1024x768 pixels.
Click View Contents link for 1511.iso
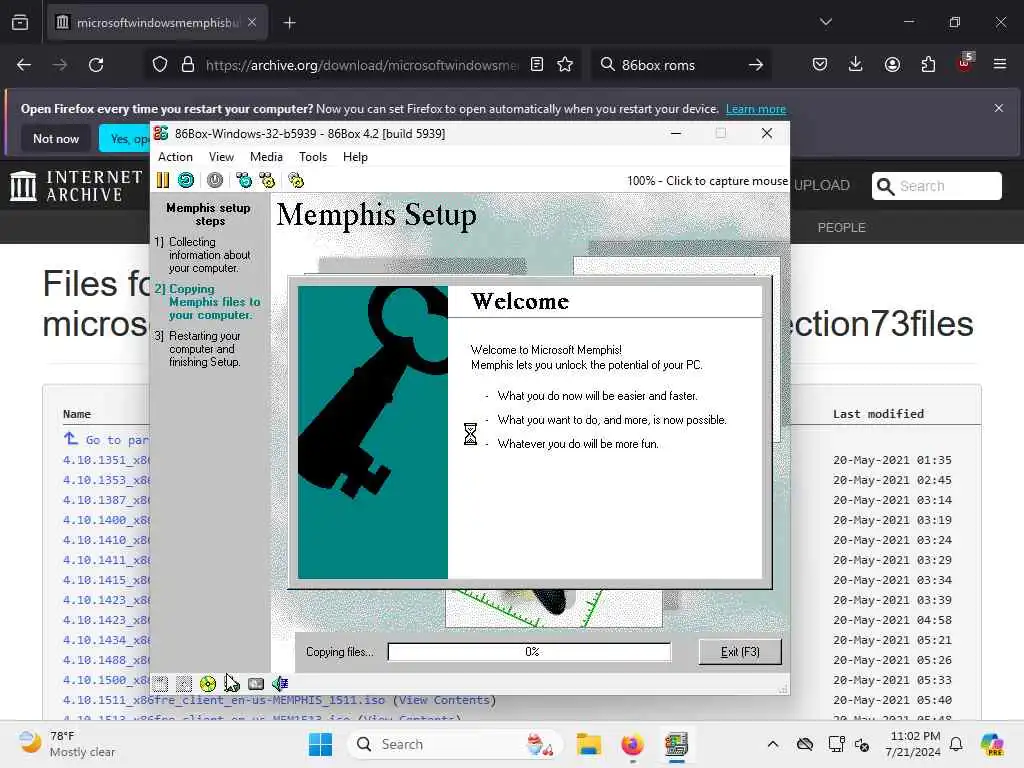click(444, 700)
